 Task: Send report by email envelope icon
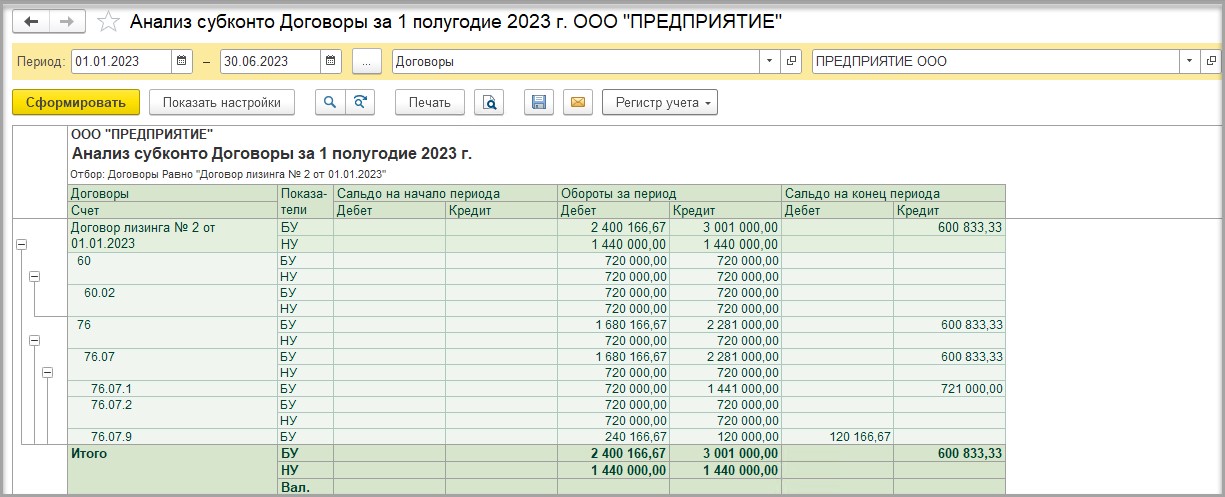[577, 102]
